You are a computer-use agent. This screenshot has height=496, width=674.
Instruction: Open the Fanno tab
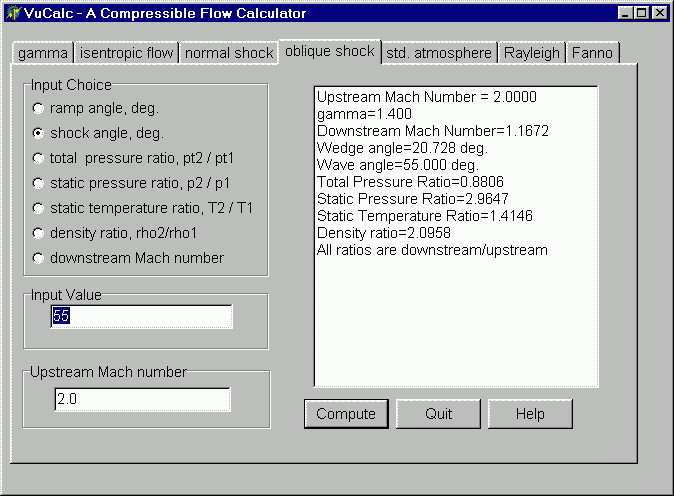point(592,53)
